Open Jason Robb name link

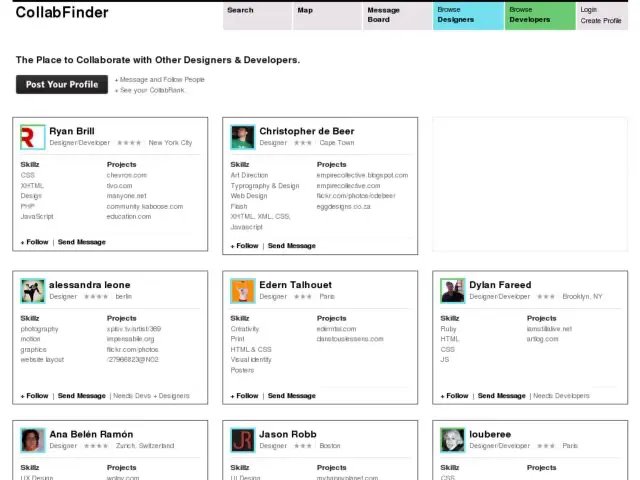coord(288,434)
